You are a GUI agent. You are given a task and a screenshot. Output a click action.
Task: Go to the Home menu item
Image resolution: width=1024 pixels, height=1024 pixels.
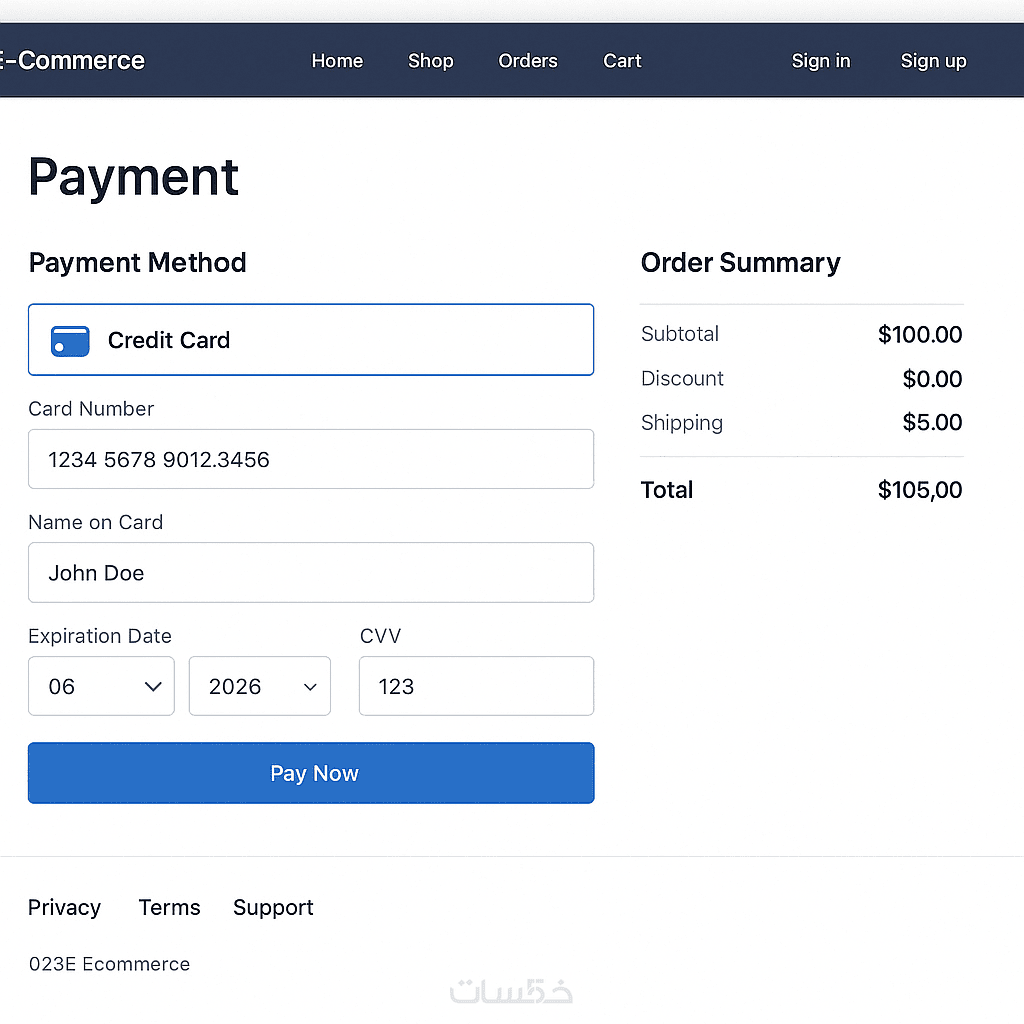(x=337, y=61)
